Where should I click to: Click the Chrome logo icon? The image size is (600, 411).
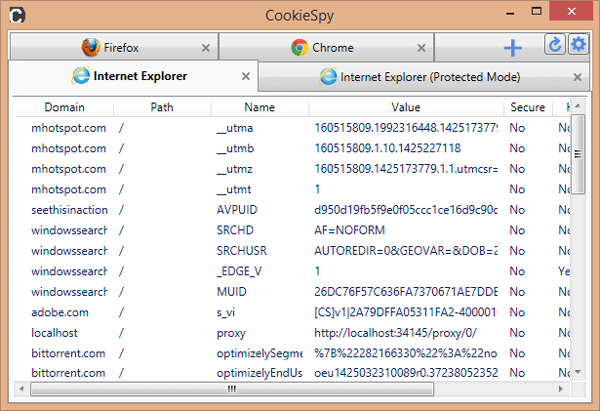coord(299,47)
